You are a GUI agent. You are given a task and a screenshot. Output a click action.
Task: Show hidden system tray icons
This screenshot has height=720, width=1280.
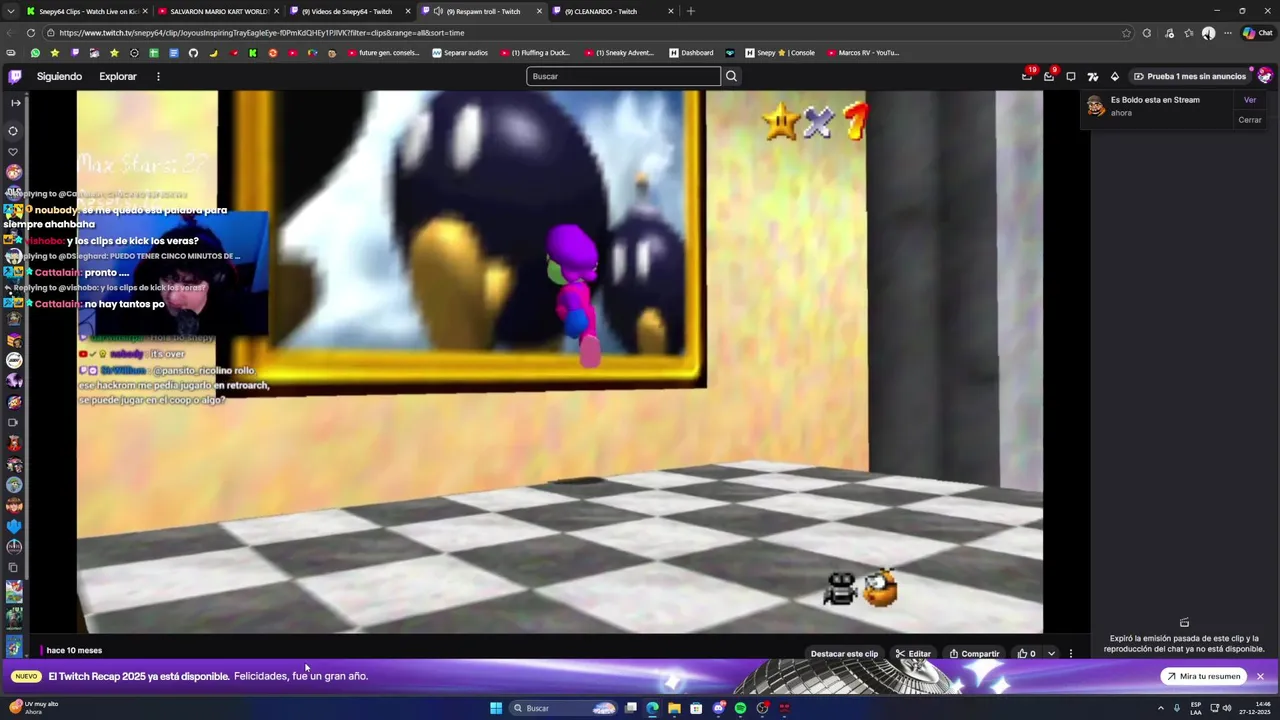click(1161, 708)
